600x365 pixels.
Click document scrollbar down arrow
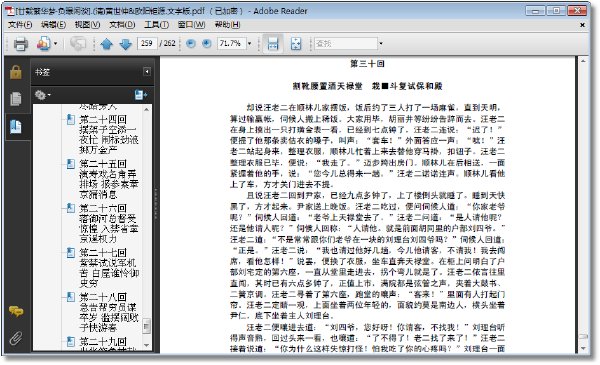click(583, 349)
